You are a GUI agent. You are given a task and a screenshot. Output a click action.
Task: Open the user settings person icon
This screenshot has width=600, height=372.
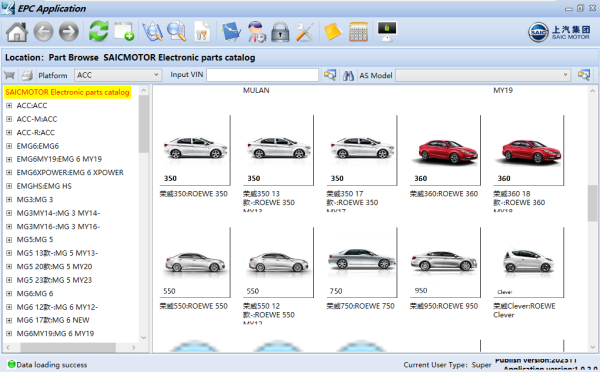(x=256, y=32)
